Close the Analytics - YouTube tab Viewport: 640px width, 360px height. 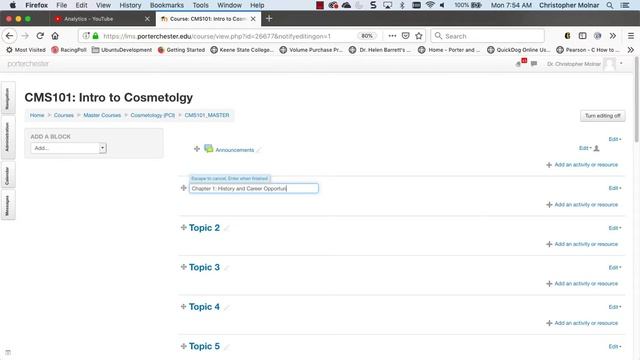147,19
